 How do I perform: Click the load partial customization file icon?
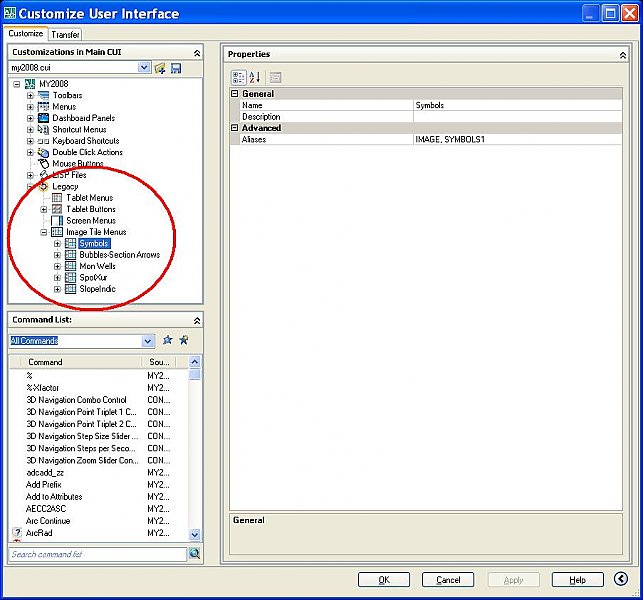click(x=160, y=68)
